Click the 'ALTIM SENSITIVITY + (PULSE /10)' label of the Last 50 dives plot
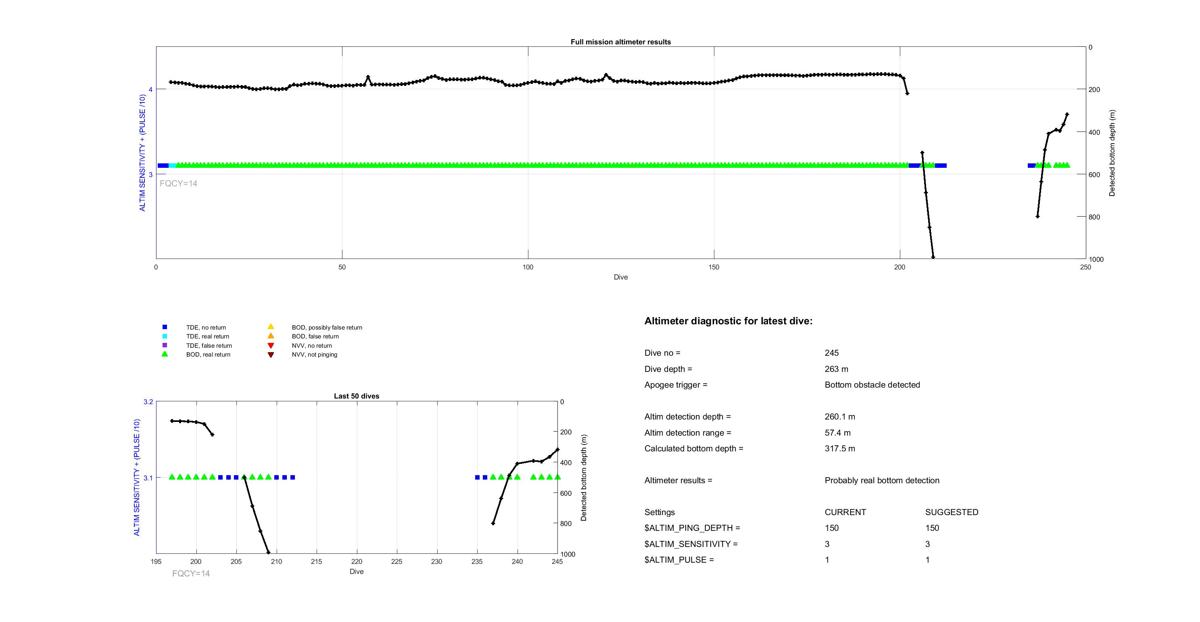 (x=137, y=478)
